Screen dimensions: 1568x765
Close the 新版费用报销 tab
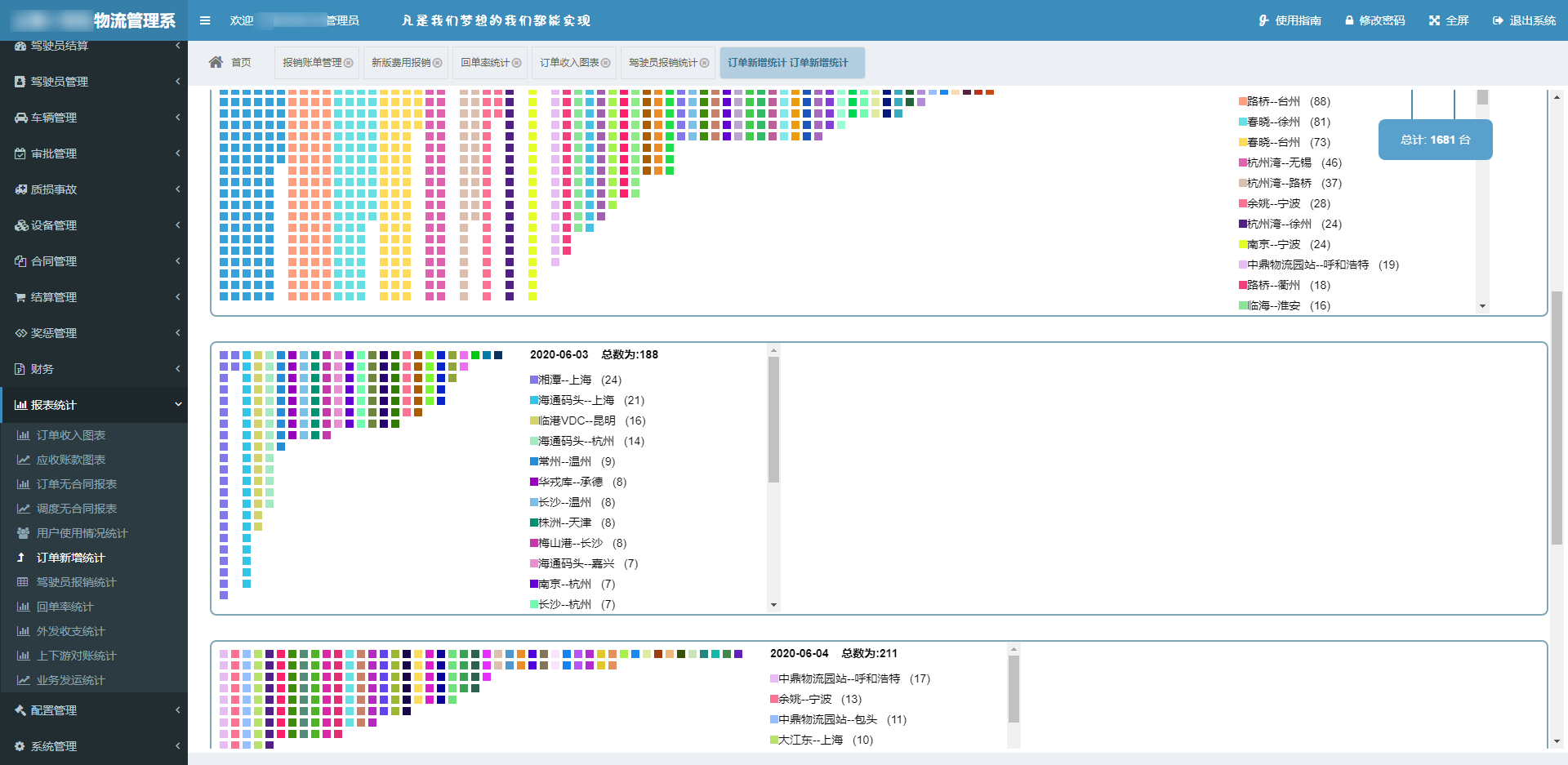438,63
